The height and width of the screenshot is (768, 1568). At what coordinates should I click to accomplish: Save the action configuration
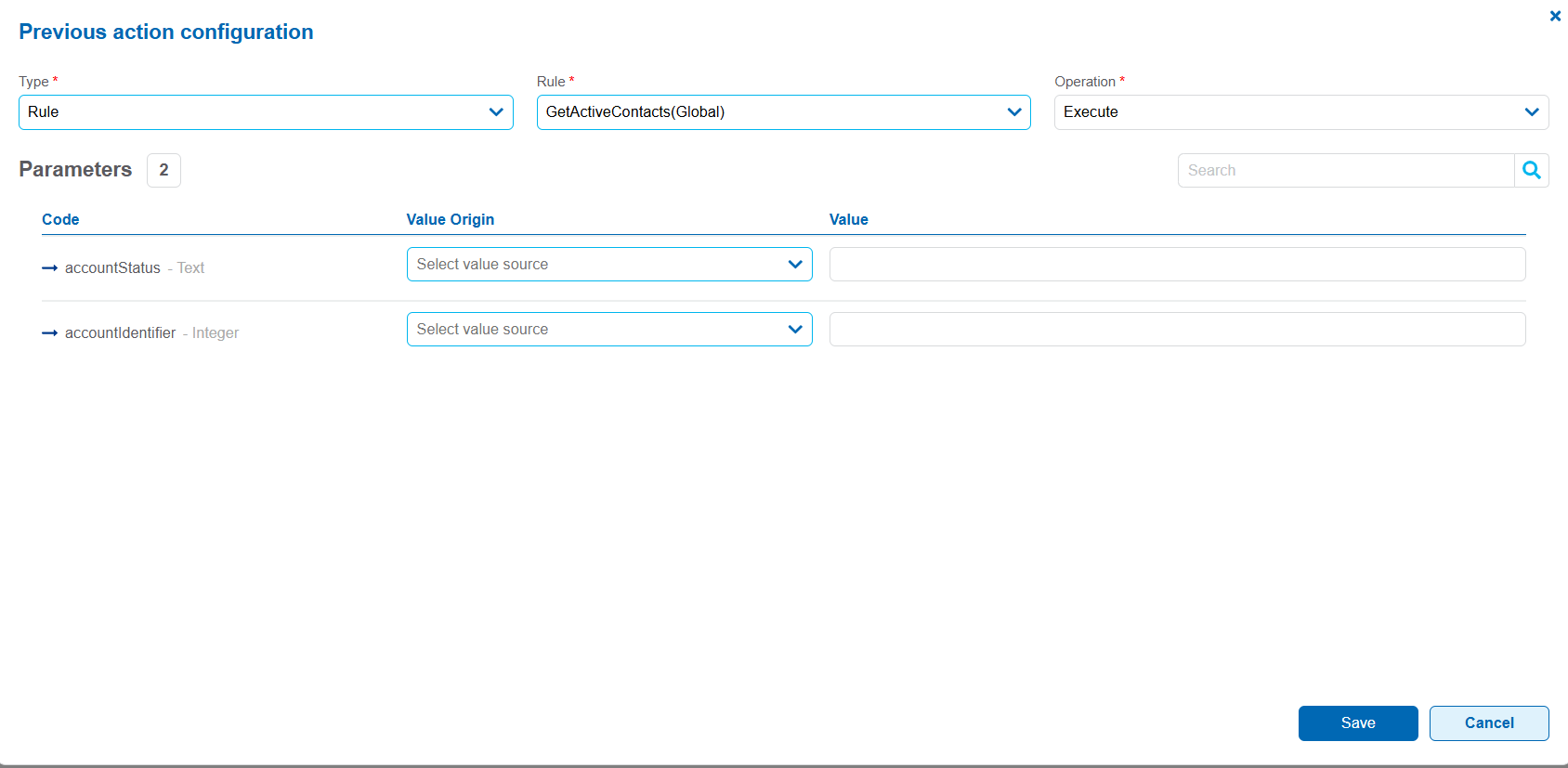coord(1358,723)
